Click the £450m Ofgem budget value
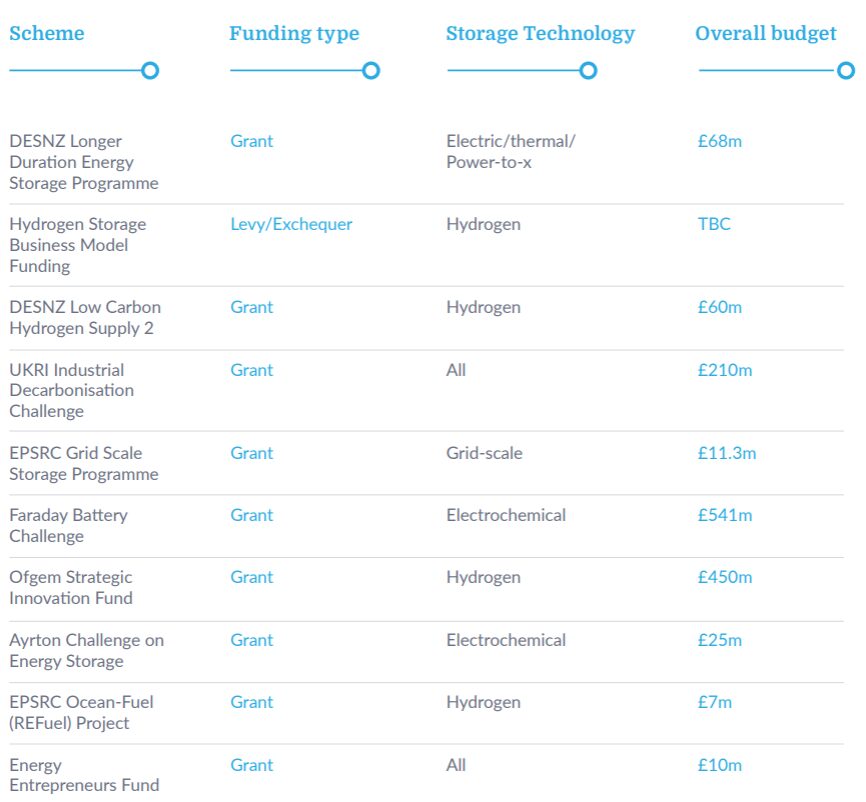Screen dimensions: 866x802 tap(725, 577)
